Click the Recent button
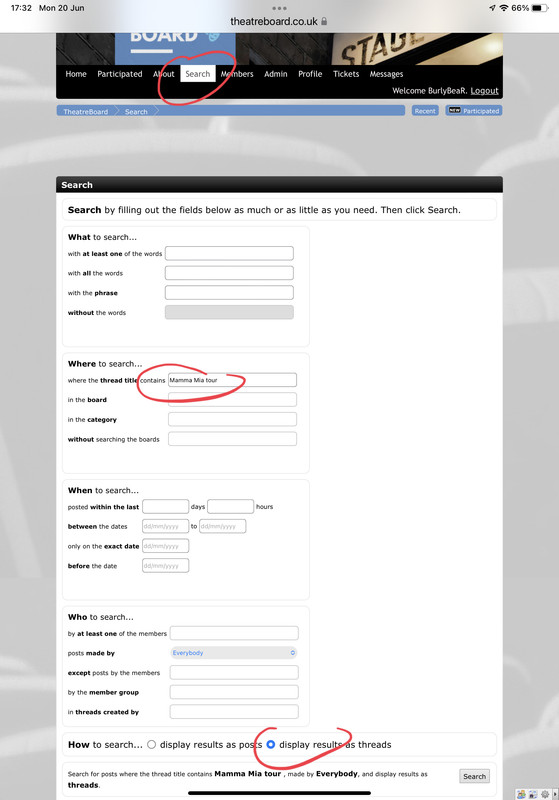Image resolution: width=559 pixels, height=800 pixels. [425, 111]
